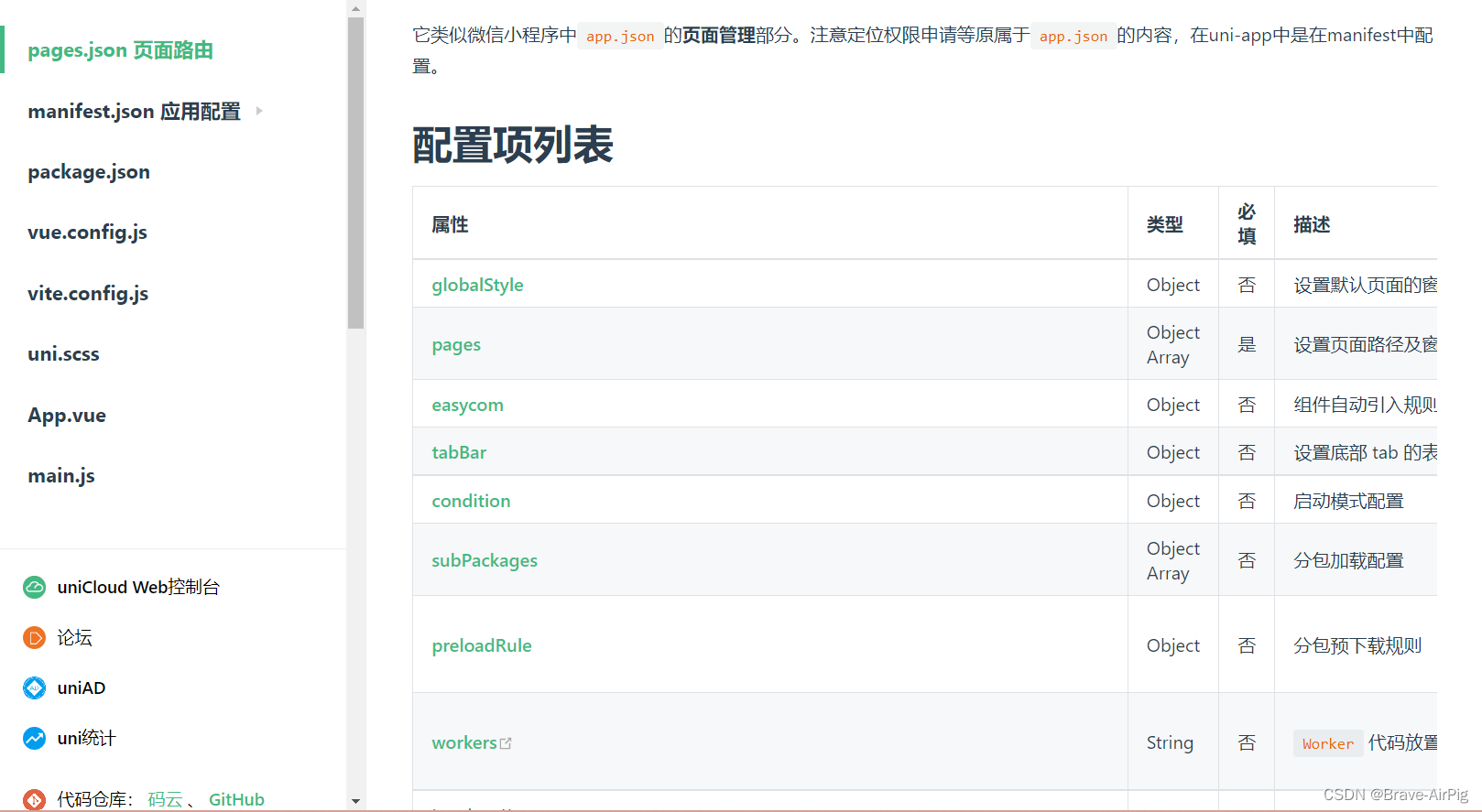The height and width of the screenshot is (812, 1482).
Task: Click the orange 论坛 forum icon
Action: coord(34,637)
